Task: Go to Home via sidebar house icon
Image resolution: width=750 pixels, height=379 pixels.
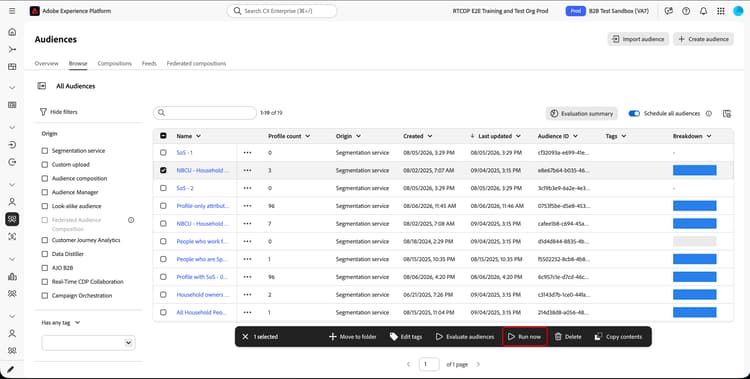Action: (x=12, y=32)
